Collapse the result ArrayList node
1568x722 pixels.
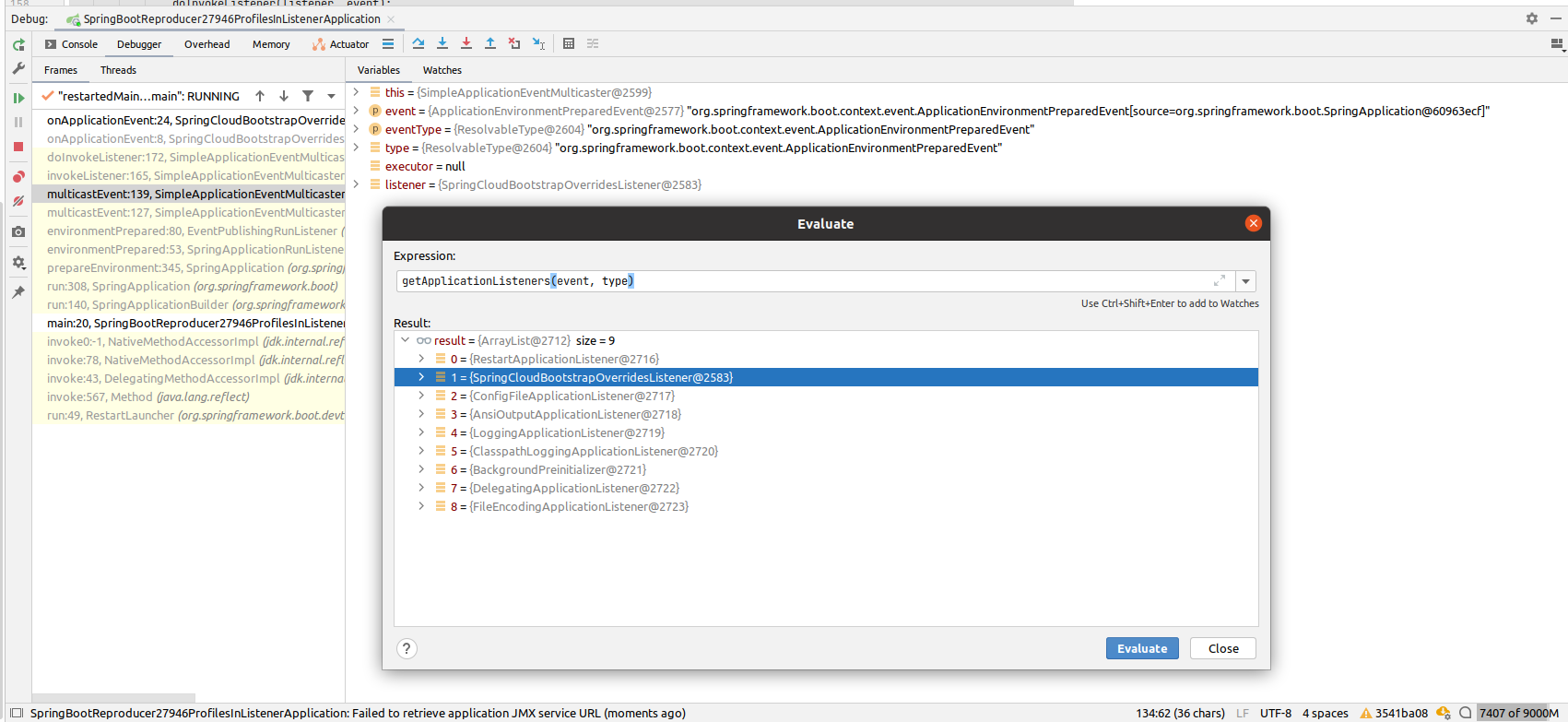405,340
